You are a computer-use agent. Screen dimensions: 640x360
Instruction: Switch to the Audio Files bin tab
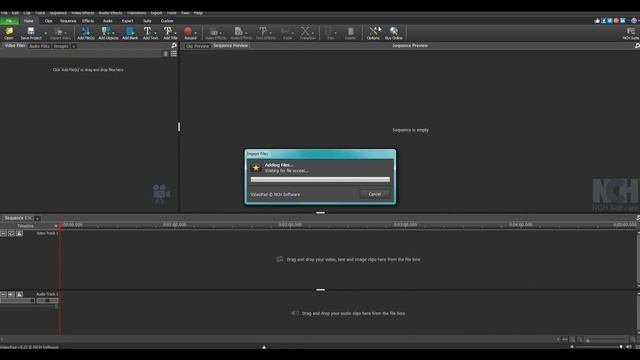[x=40, y=46]
